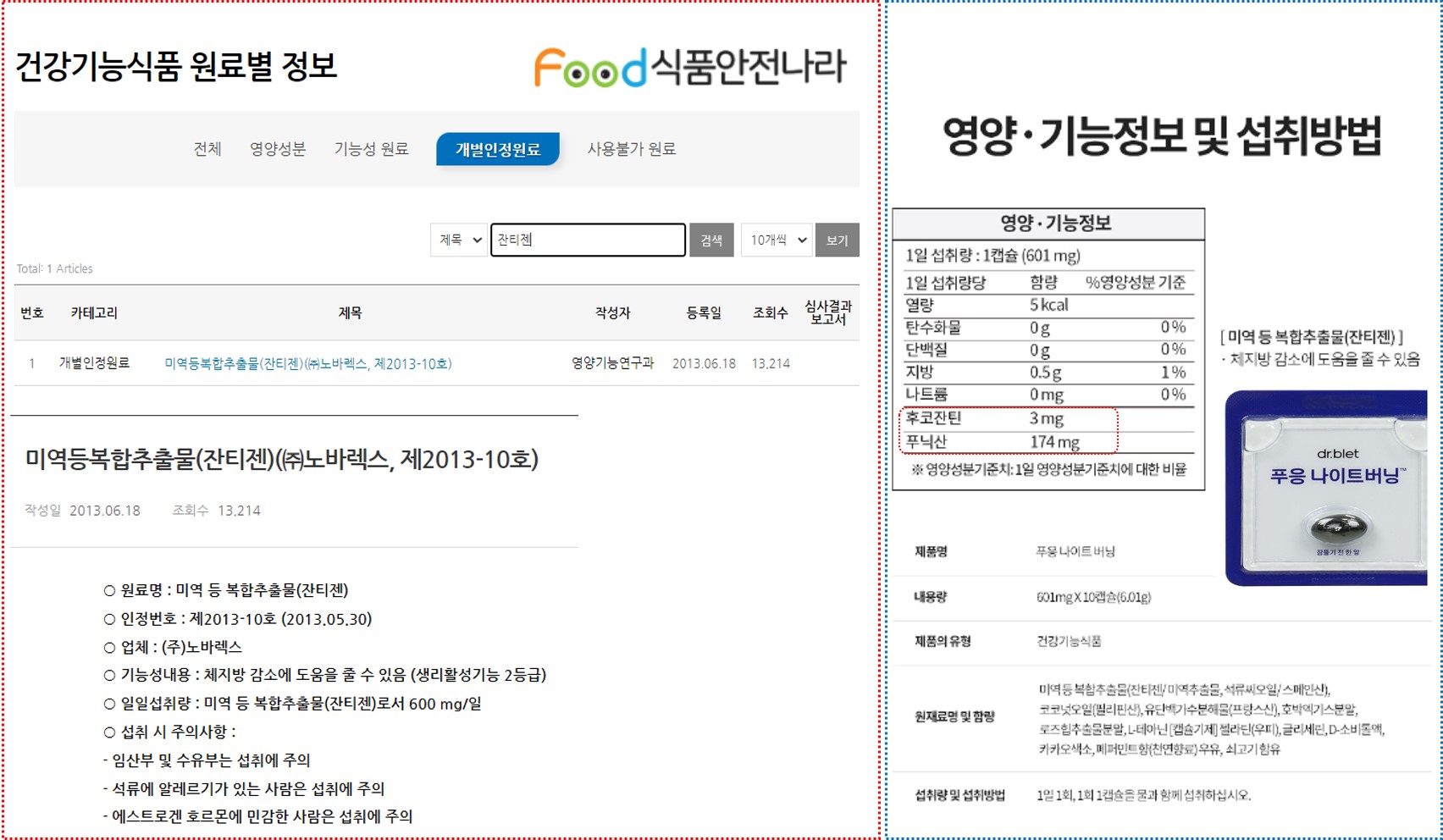Click the 작성자 column header

coord(612,312)
